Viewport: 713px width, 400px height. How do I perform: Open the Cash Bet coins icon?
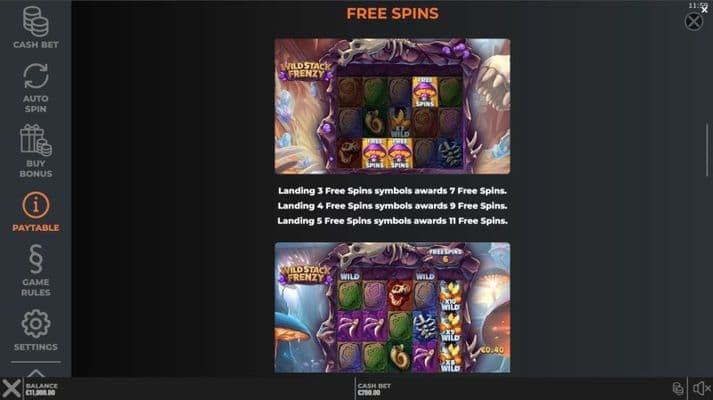tap(35, 21)
